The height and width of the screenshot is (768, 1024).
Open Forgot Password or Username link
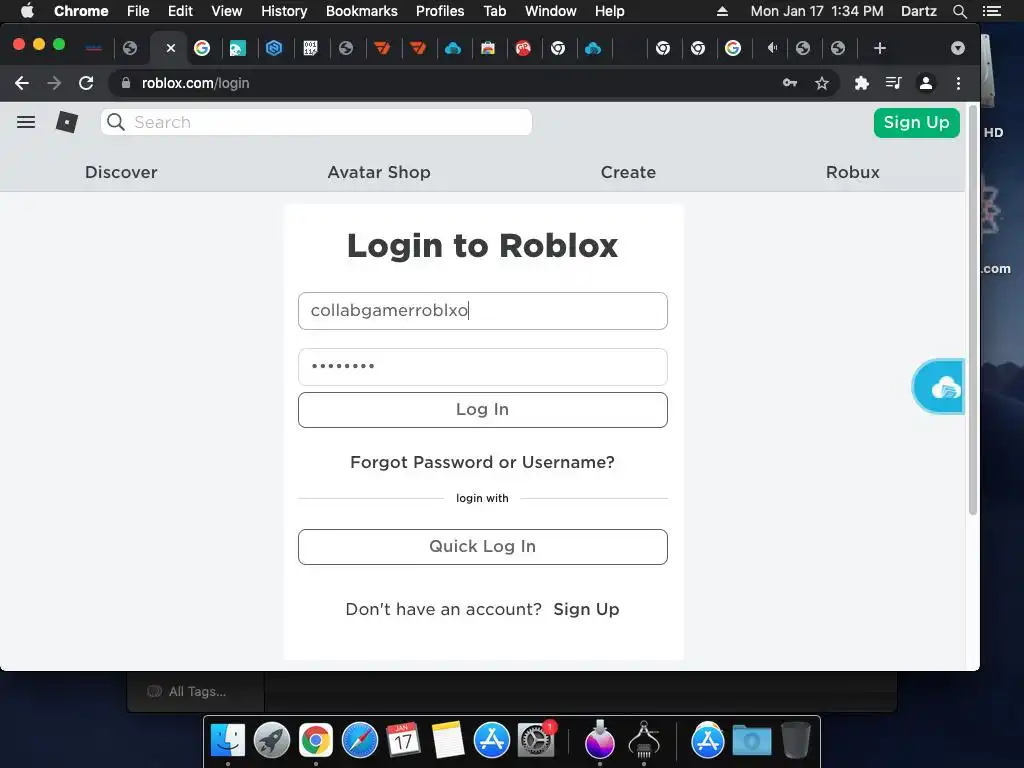coord(483,462)
